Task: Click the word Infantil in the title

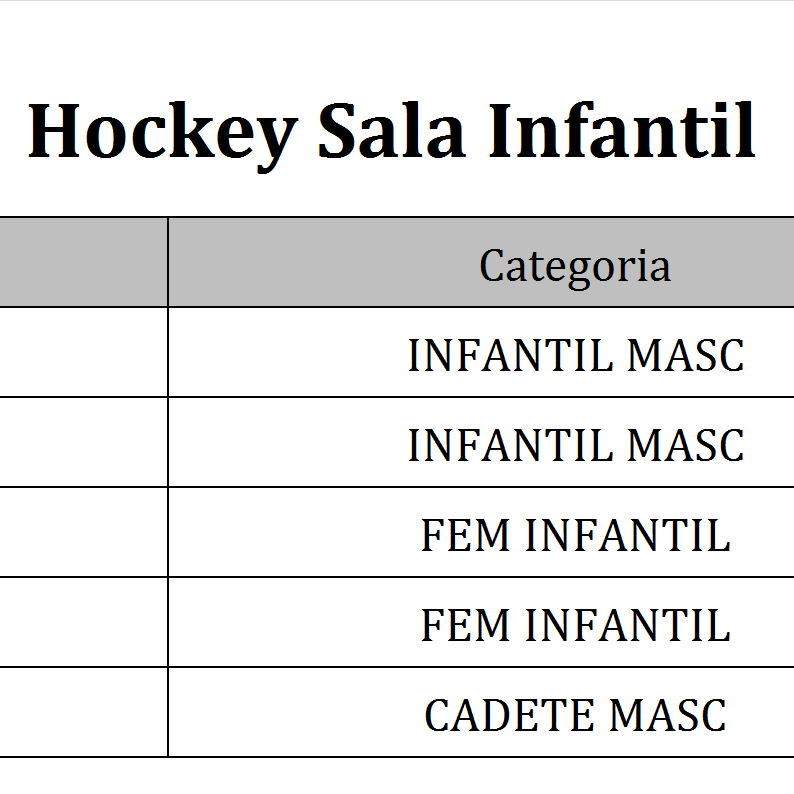Action: pos(621,131)
